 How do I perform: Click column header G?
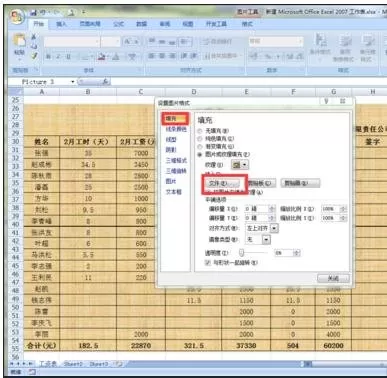point(333,92)
